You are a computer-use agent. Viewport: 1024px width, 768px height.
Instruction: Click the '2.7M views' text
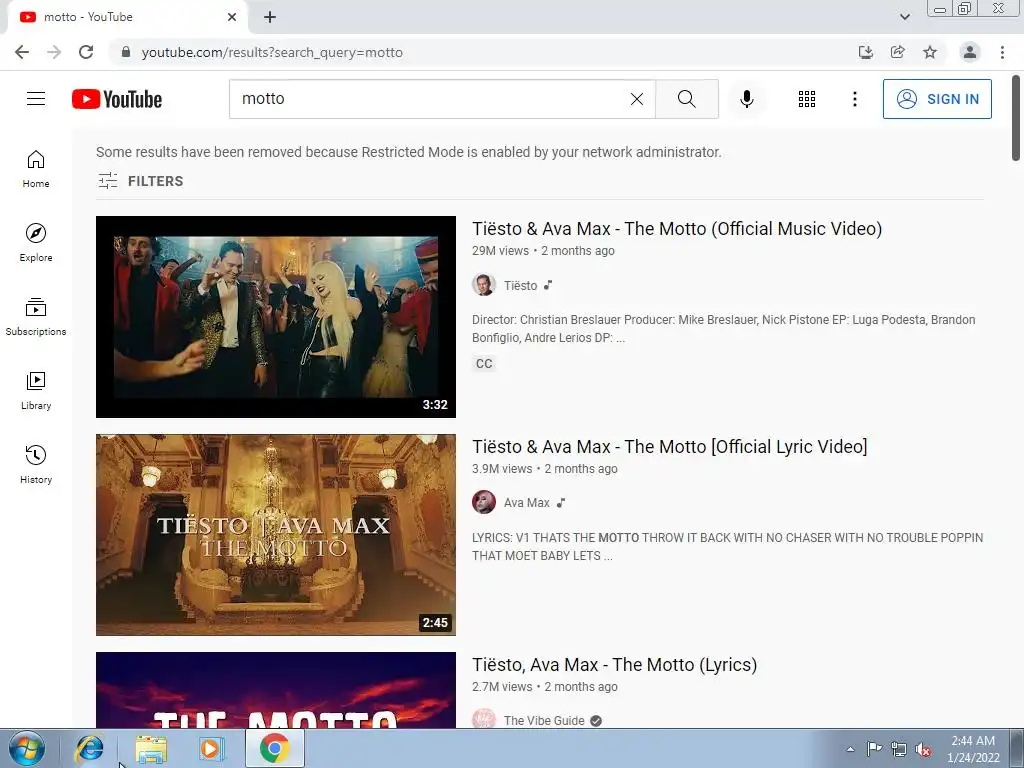502,687
